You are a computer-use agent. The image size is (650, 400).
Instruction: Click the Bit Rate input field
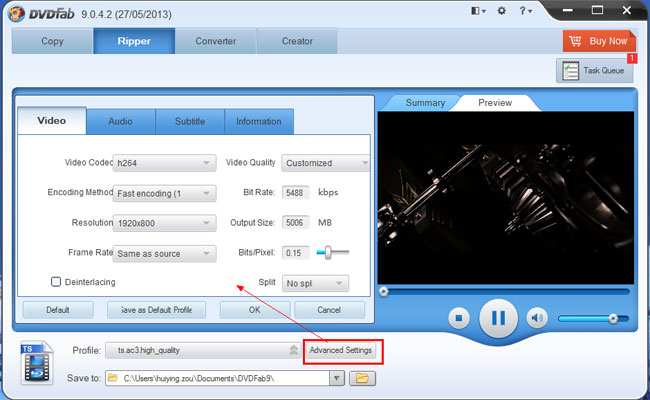coord(295,193)
